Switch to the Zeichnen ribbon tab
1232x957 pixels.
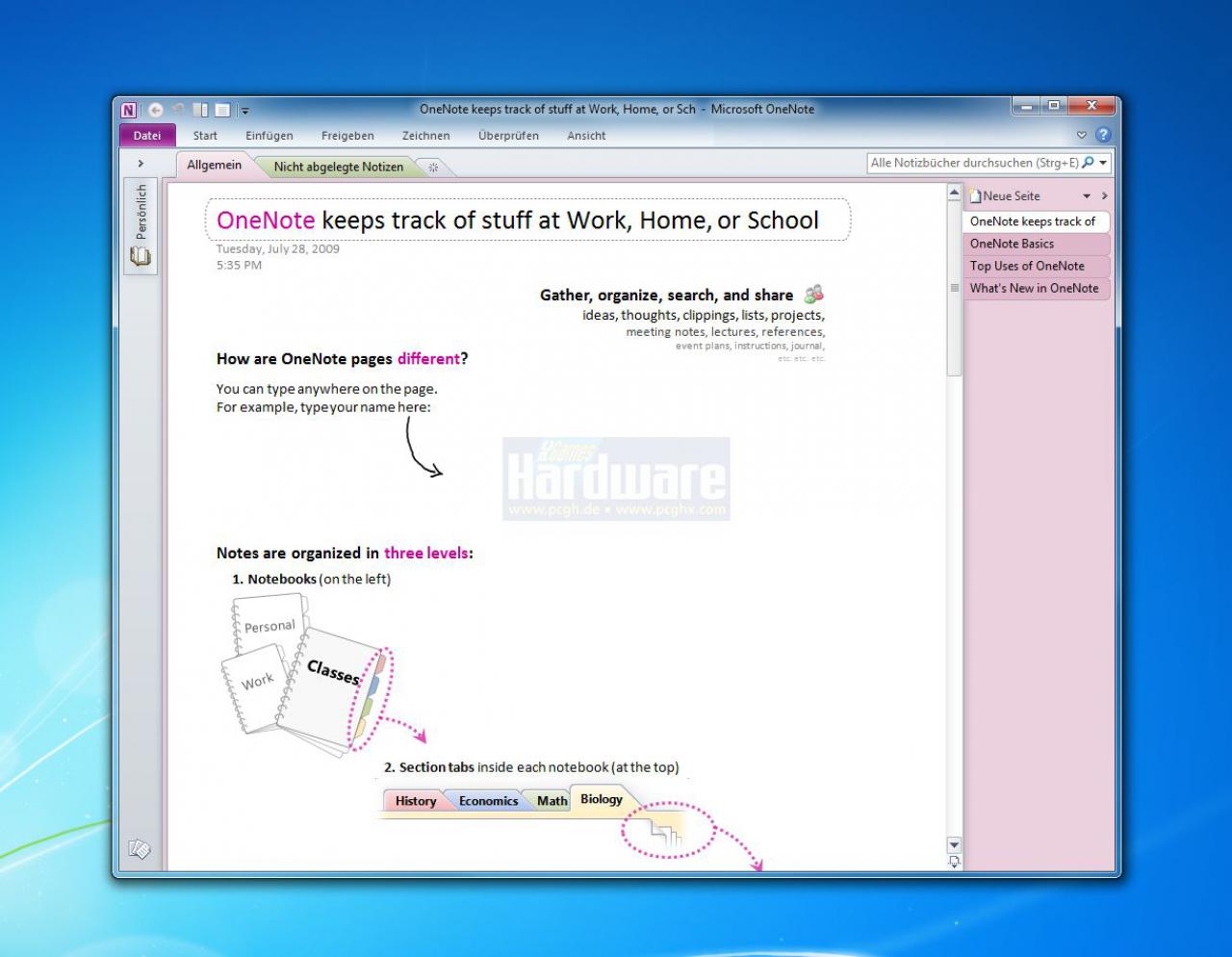[x=425, y=136]
